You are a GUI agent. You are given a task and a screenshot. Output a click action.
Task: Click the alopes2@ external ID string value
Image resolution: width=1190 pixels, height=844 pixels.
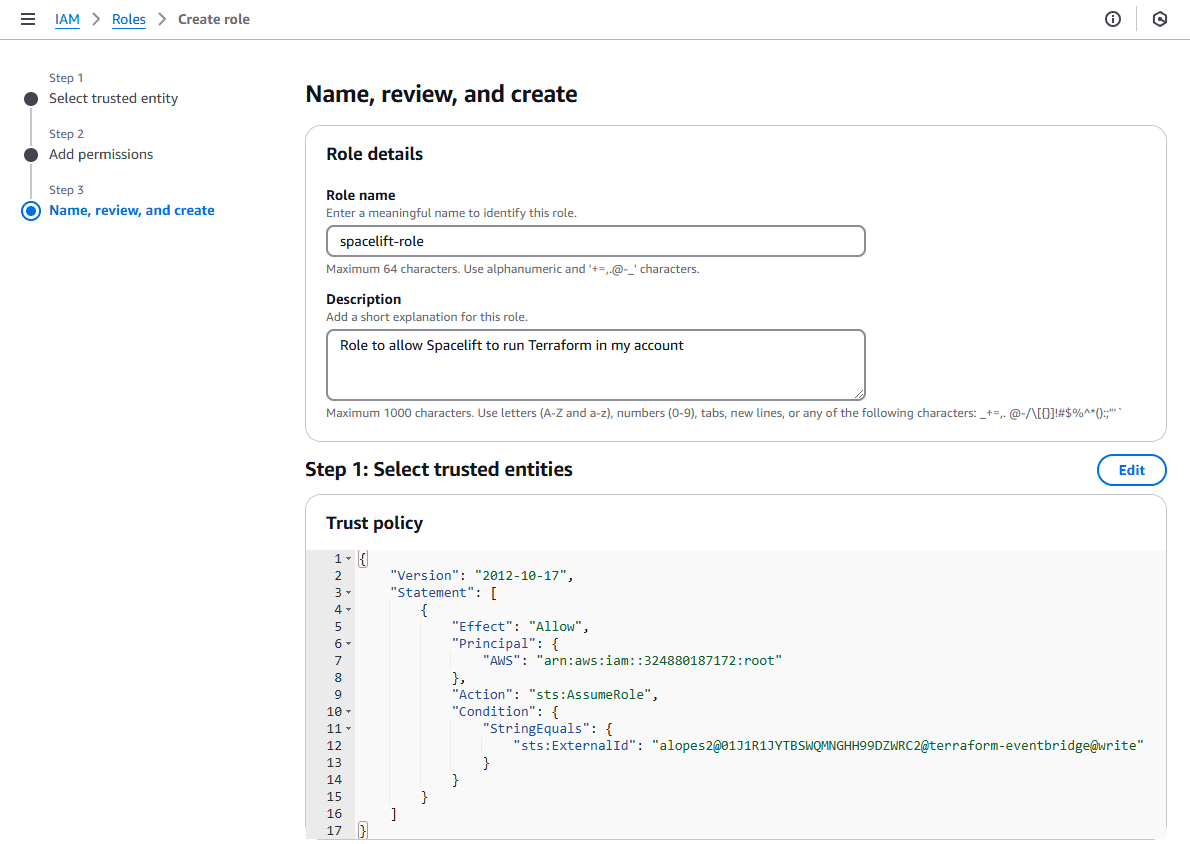click(898, 746)
